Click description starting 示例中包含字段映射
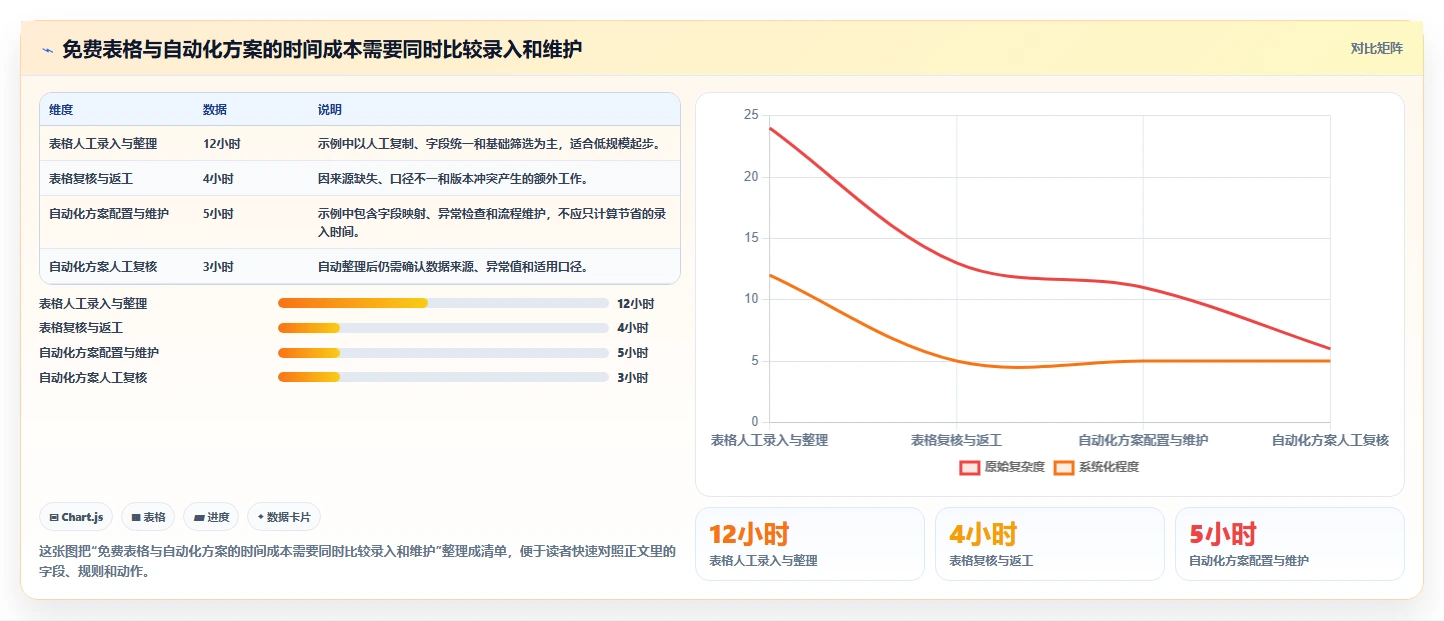The height and width of the screenshot is (621, 1444). 492,223
